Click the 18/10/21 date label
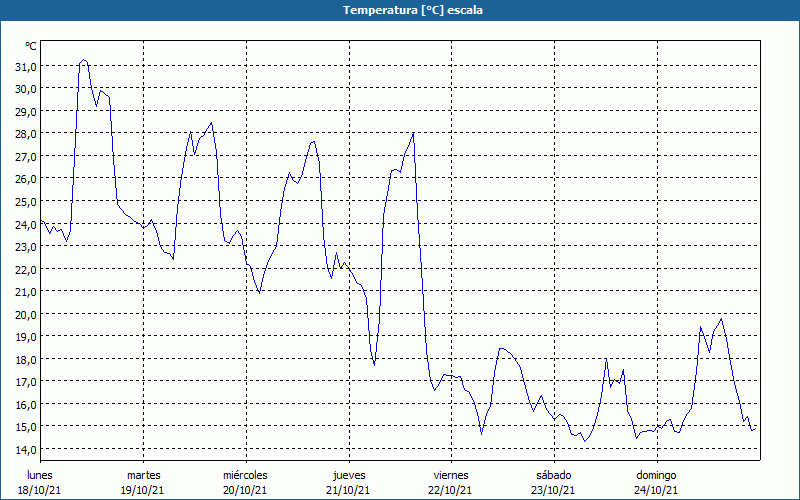The image size is (800, 500). 40,490
